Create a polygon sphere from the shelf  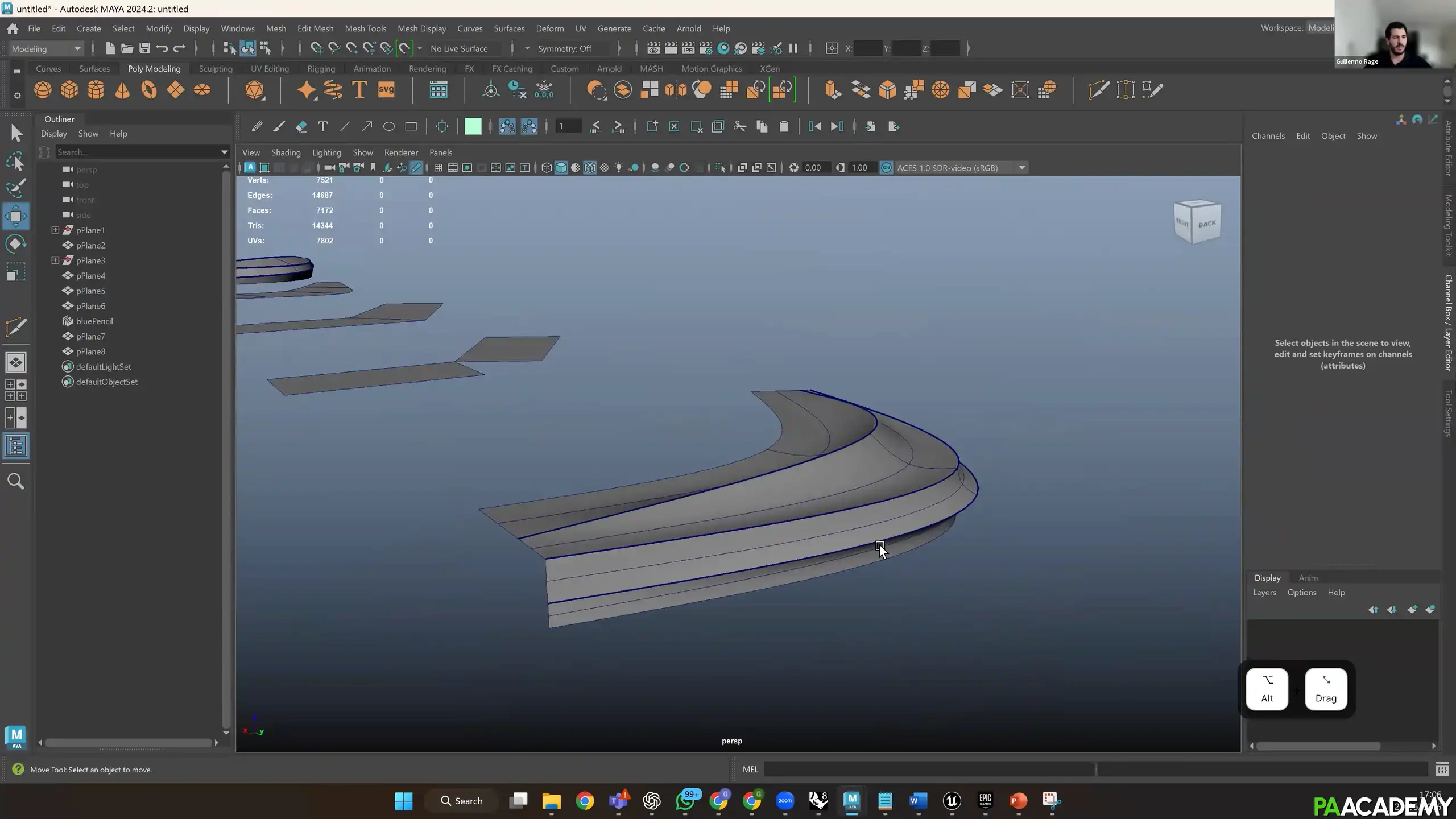(43, 90)
